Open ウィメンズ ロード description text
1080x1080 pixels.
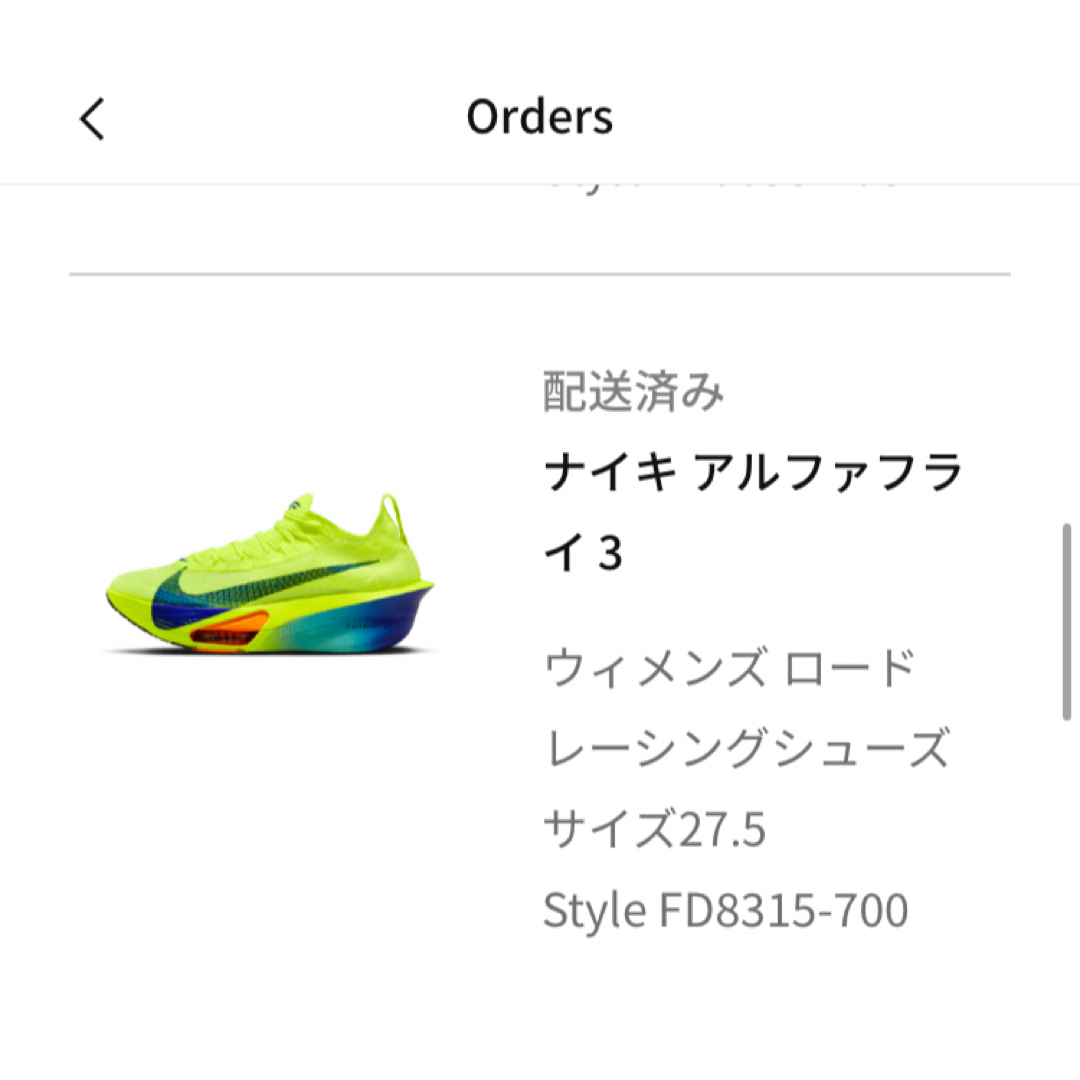pyautogui.click(x=728, y=667)
